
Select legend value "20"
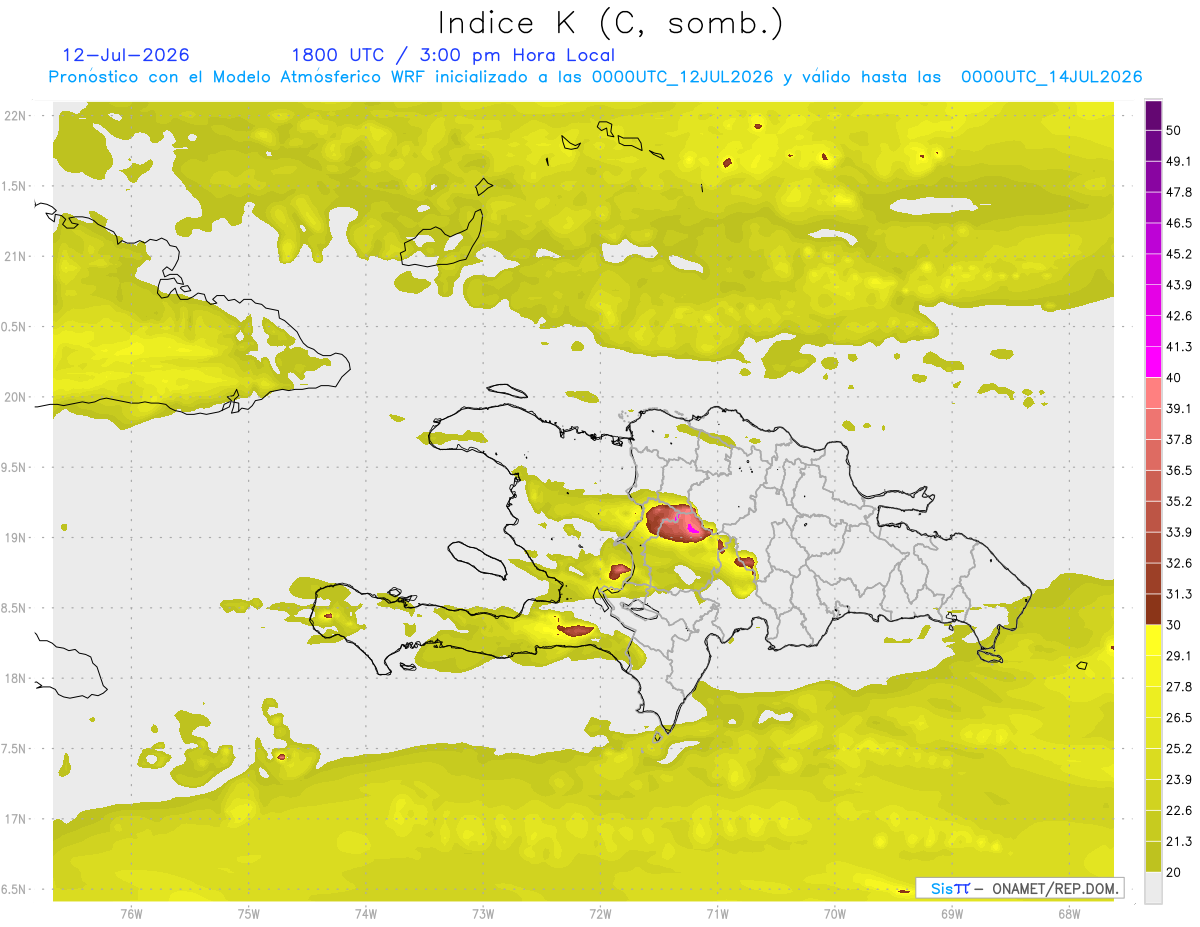1175,872
